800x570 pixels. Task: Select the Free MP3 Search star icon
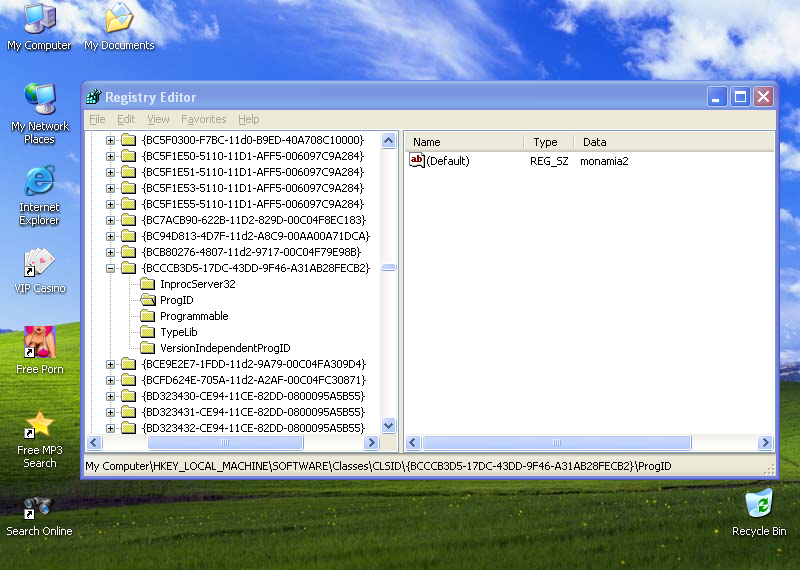point(39,424)
